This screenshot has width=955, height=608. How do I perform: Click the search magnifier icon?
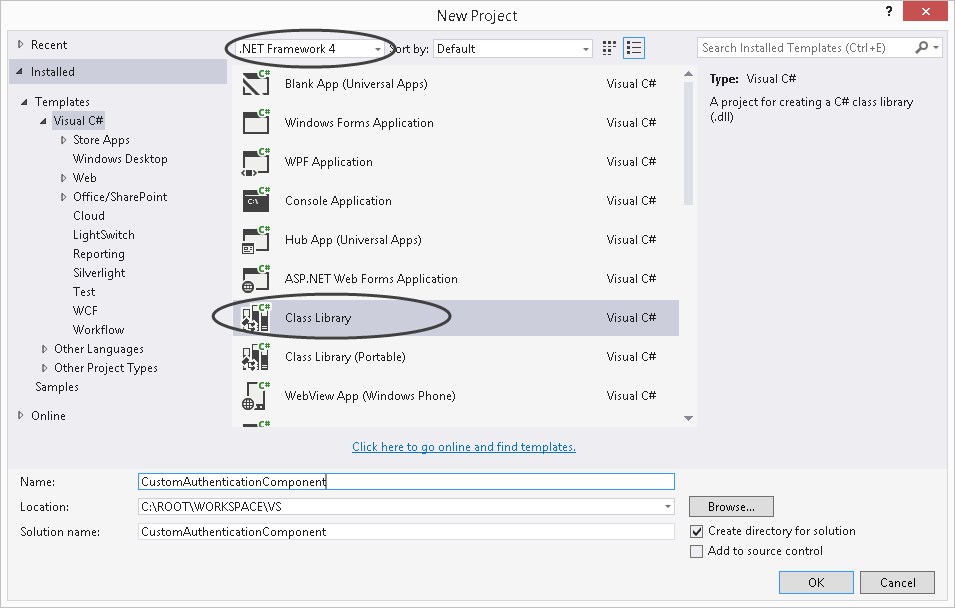pyautogui.click(x=922, y=47)
